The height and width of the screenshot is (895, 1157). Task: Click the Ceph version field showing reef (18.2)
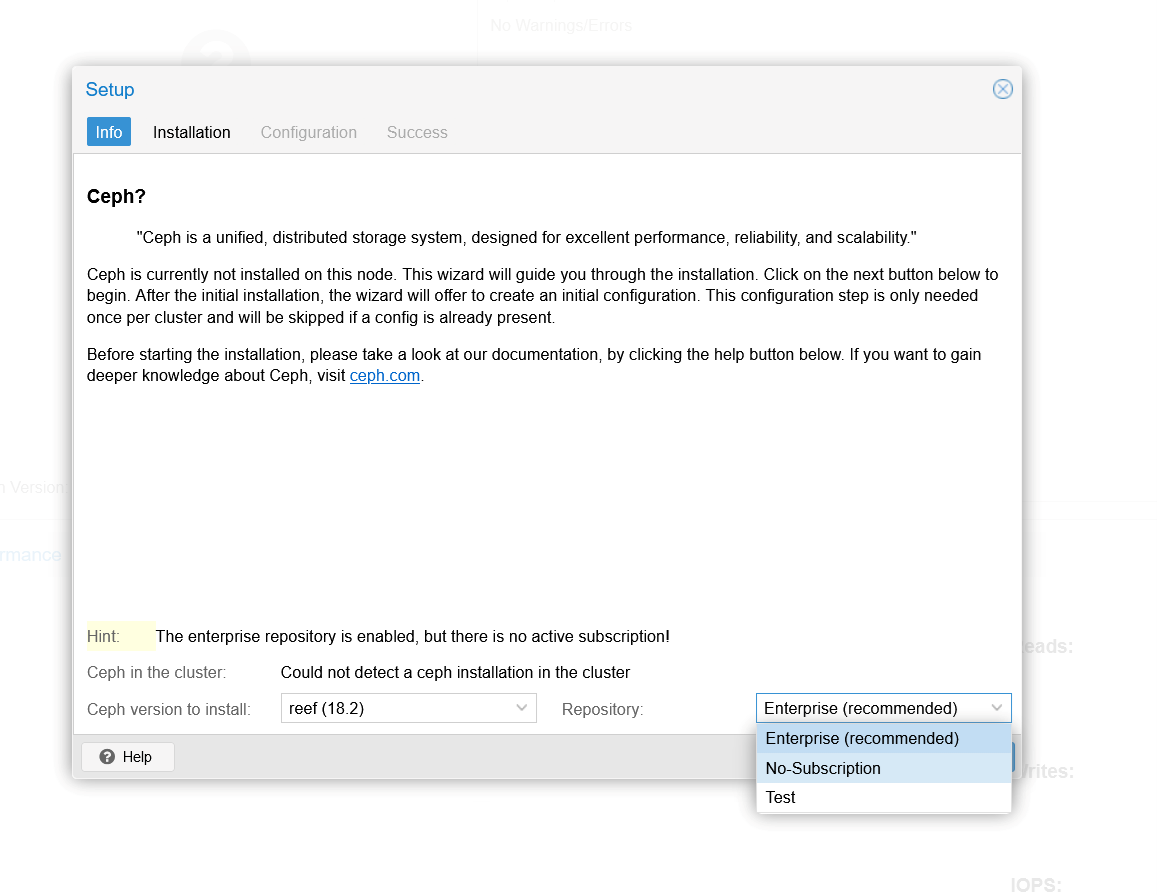click(x=395, y=708)
